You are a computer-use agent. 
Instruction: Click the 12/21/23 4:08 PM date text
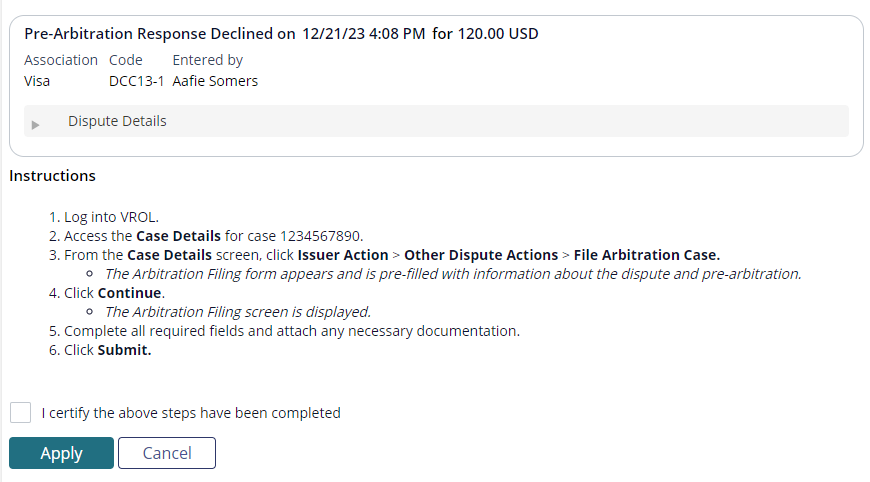pos(364,34)
